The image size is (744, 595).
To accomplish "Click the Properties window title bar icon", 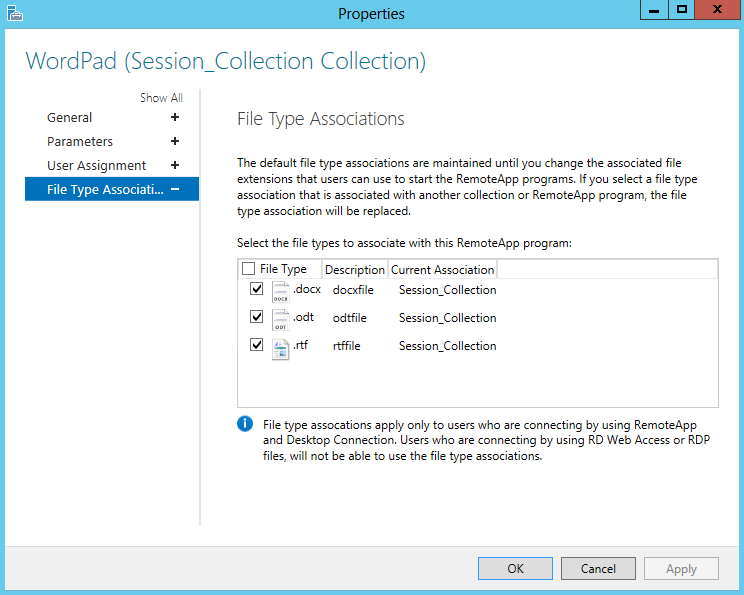I will (15, 13).
